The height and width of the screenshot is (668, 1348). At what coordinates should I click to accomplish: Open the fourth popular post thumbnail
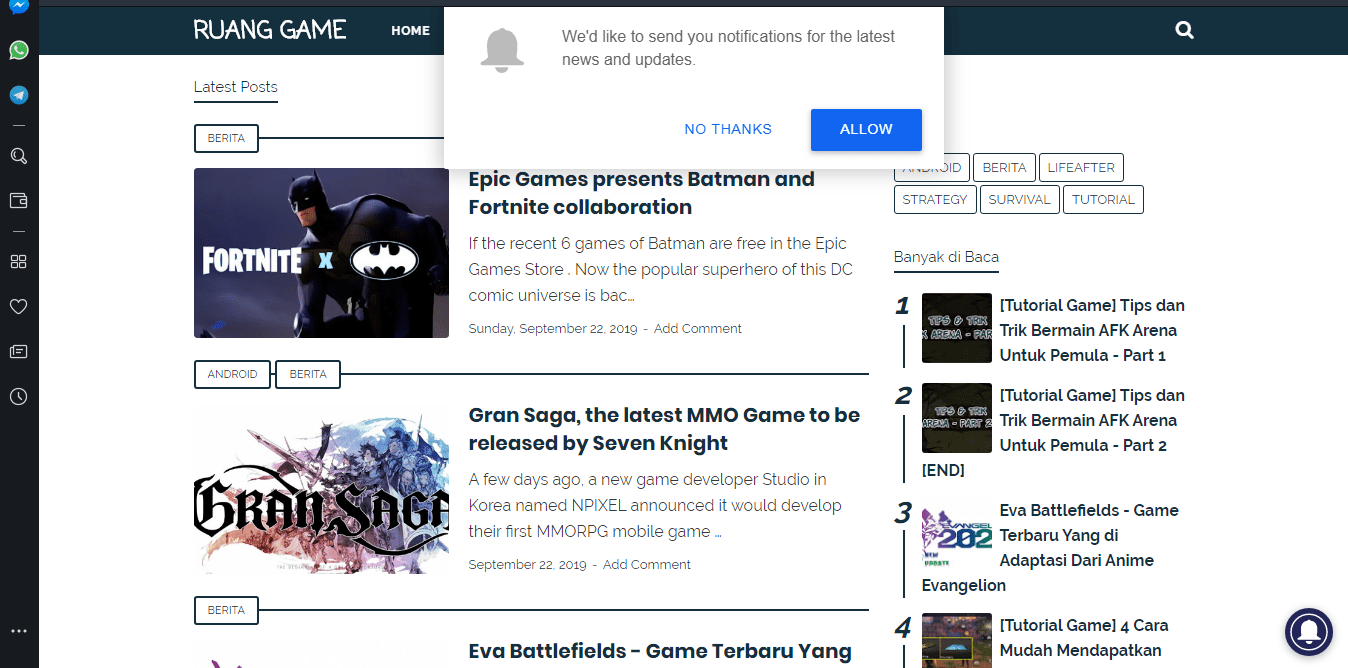pos(957,640)
